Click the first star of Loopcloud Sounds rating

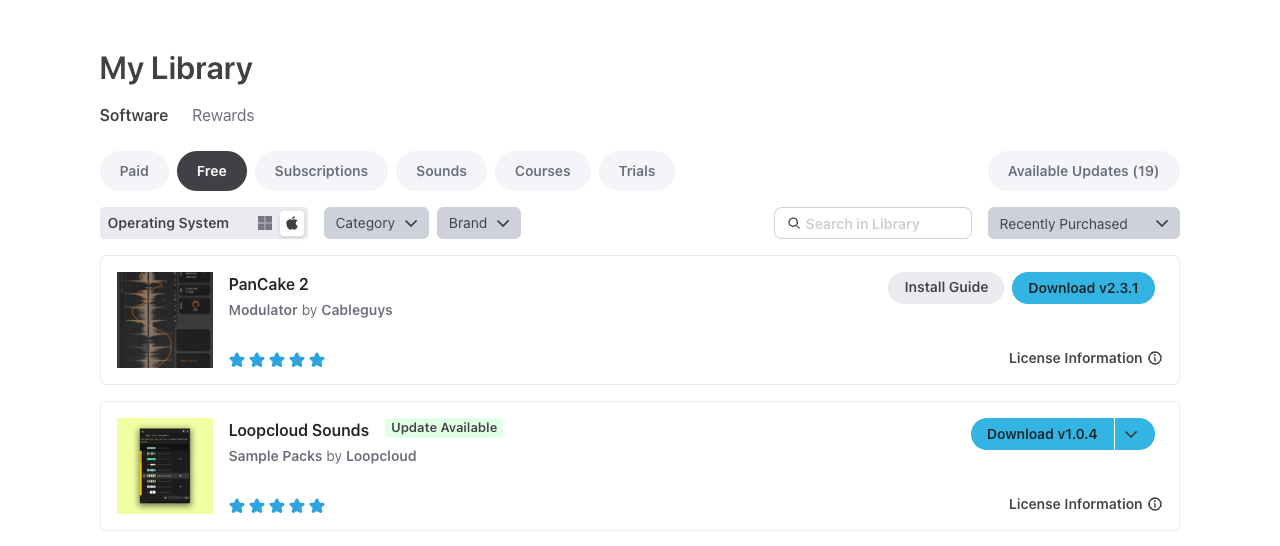coord(237,506)
